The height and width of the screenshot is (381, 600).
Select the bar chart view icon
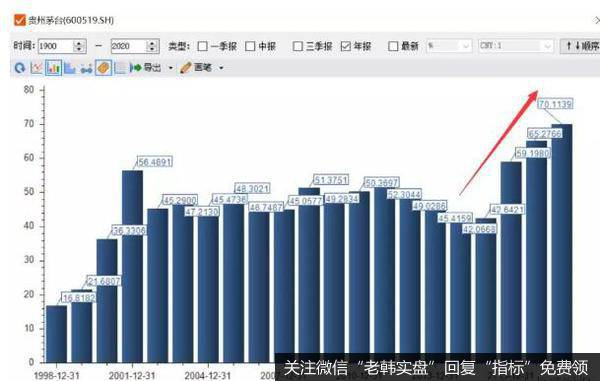point(53,68)
